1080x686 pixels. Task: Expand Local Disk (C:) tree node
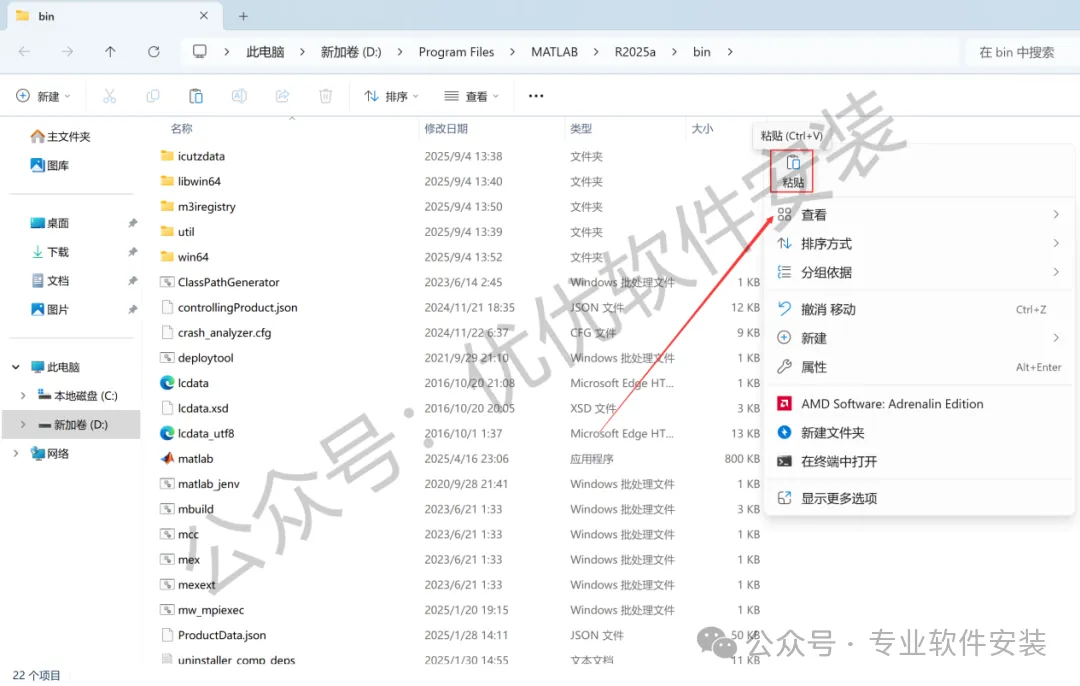[23, 396]
